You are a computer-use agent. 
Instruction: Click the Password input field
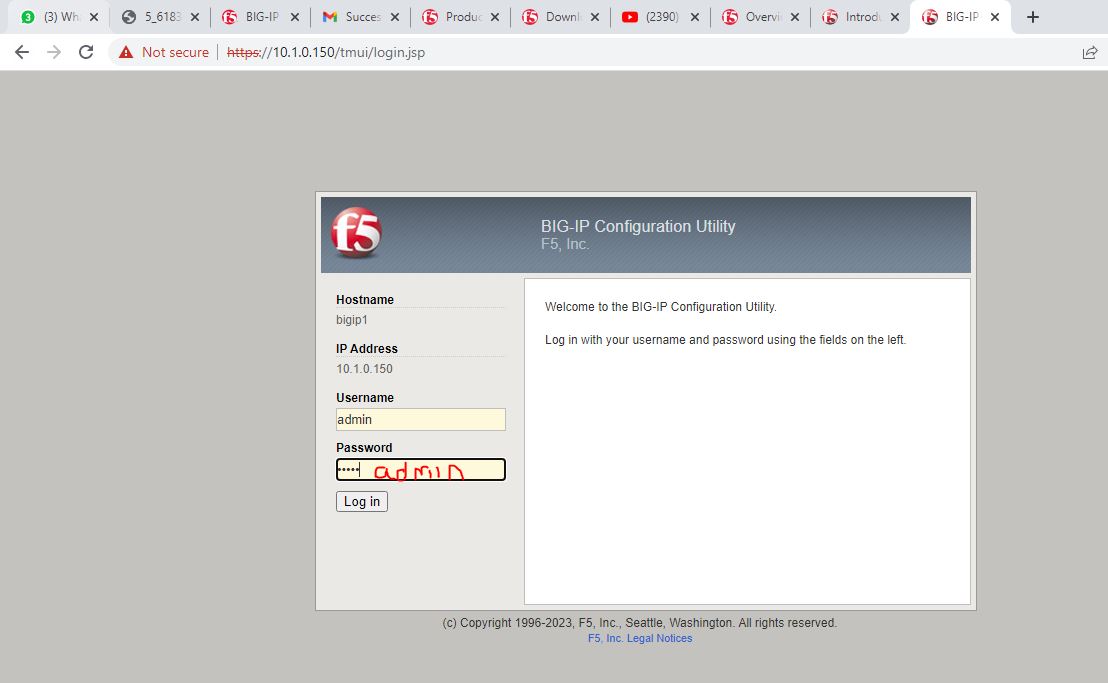point(420,470)
